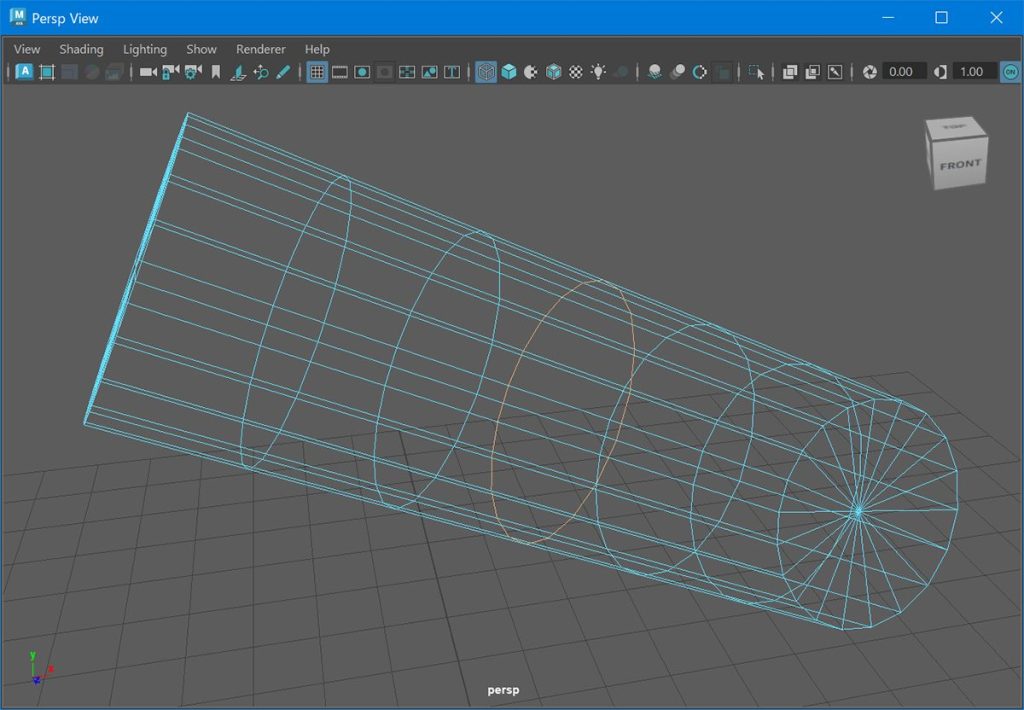Click the persp camera label

coord(504,690)
